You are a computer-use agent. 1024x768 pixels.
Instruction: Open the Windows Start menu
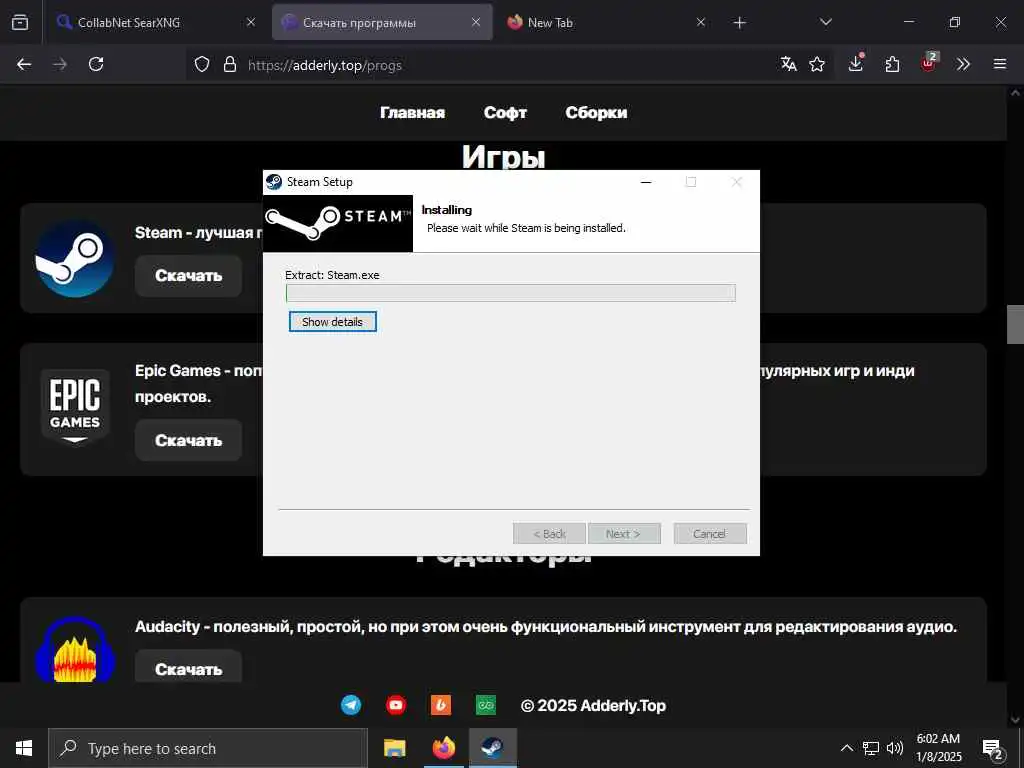pos(24,748)
